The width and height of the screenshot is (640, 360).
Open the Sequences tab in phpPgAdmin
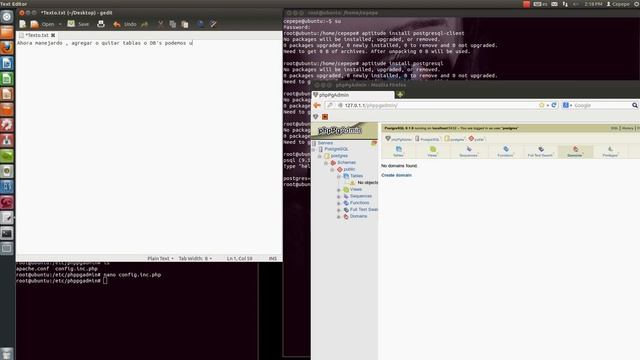(469, 151)
